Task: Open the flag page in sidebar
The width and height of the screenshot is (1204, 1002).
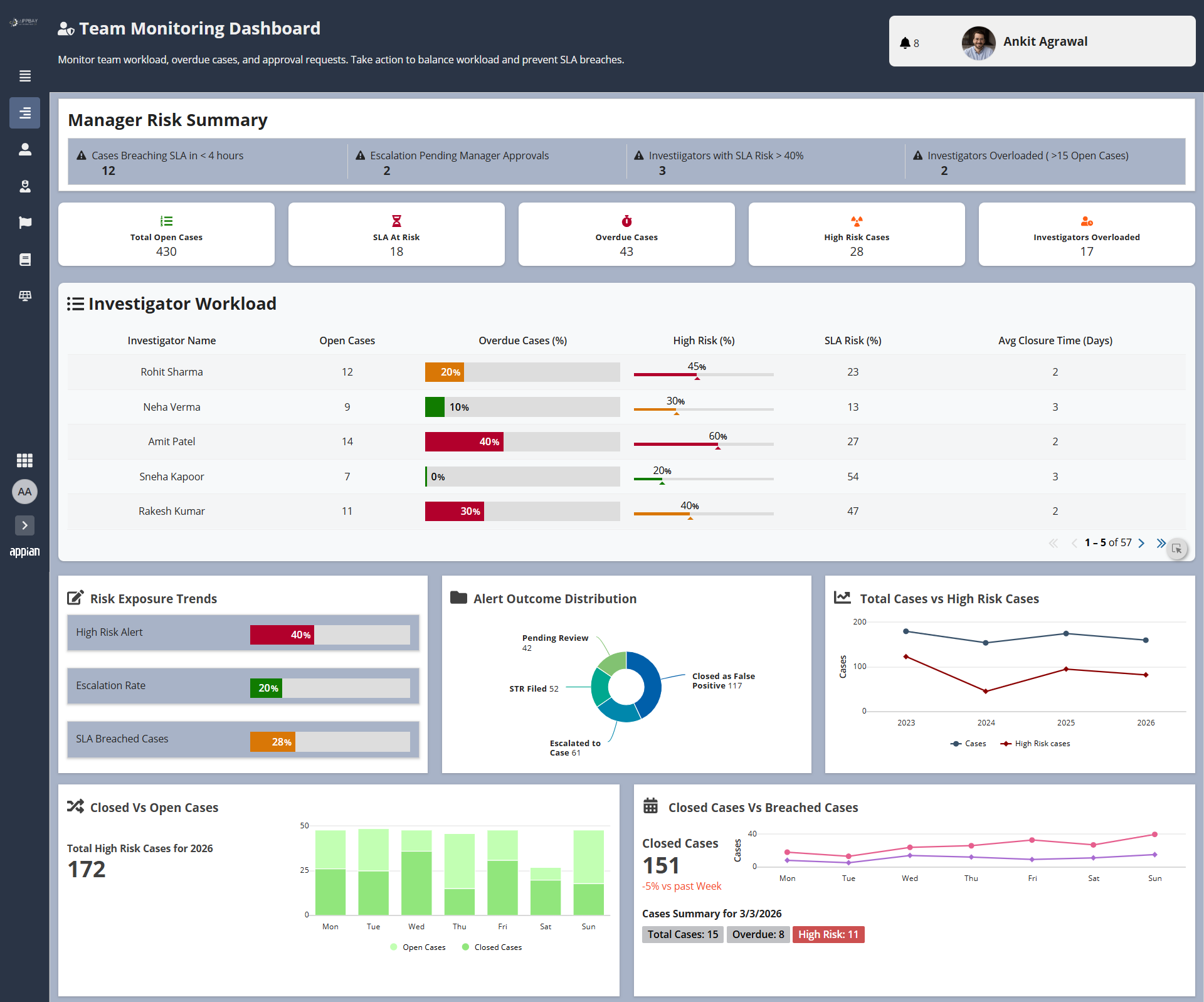Action: 25,223
